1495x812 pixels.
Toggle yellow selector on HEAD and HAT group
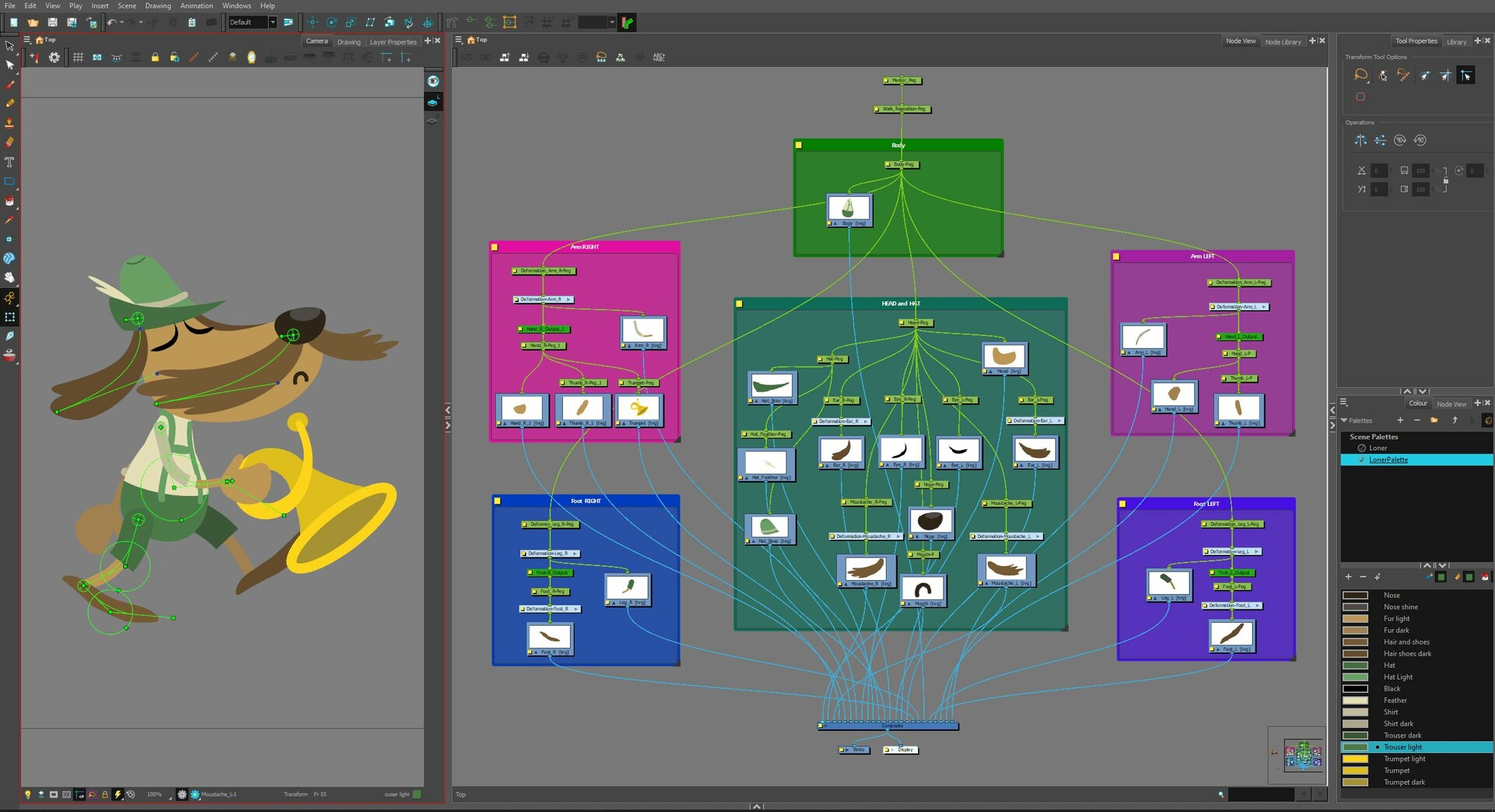pyautogui.click(x=739, y=304)
